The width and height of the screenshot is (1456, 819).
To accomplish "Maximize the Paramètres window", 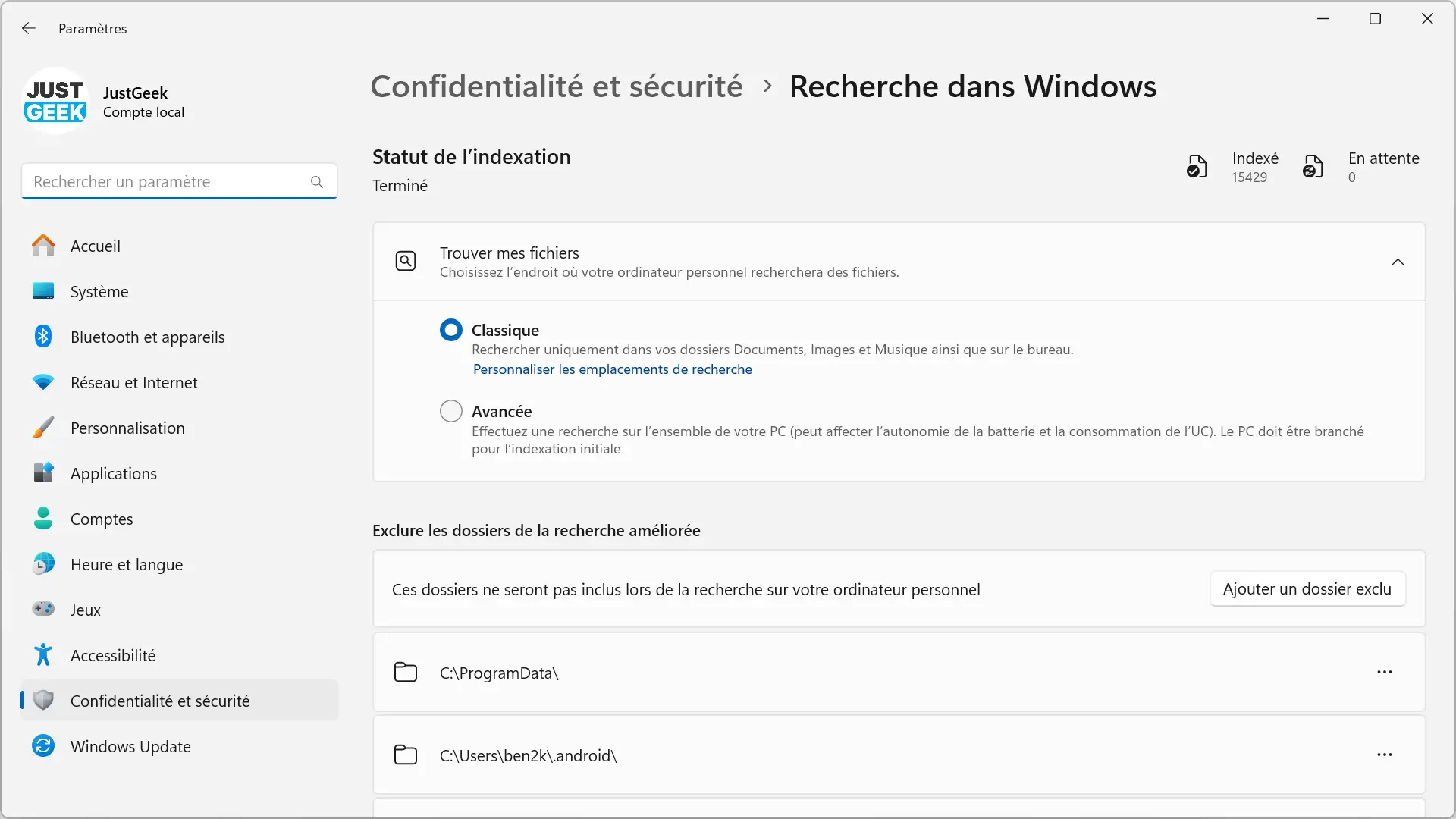I will coord(1375,19).
